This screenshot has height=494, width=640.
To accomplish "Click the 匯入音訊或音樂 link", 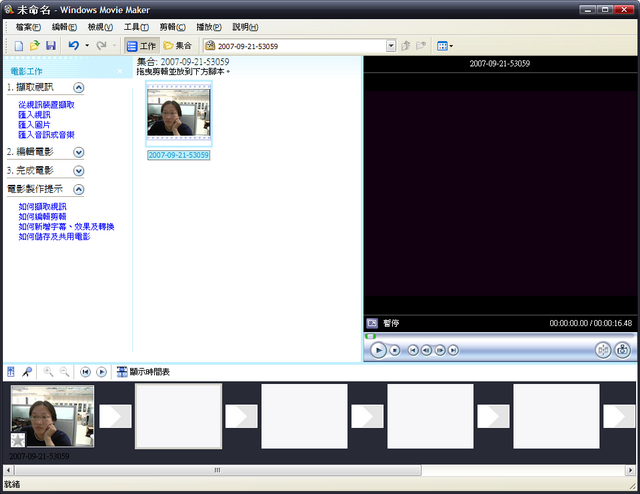I will (47, 135).
